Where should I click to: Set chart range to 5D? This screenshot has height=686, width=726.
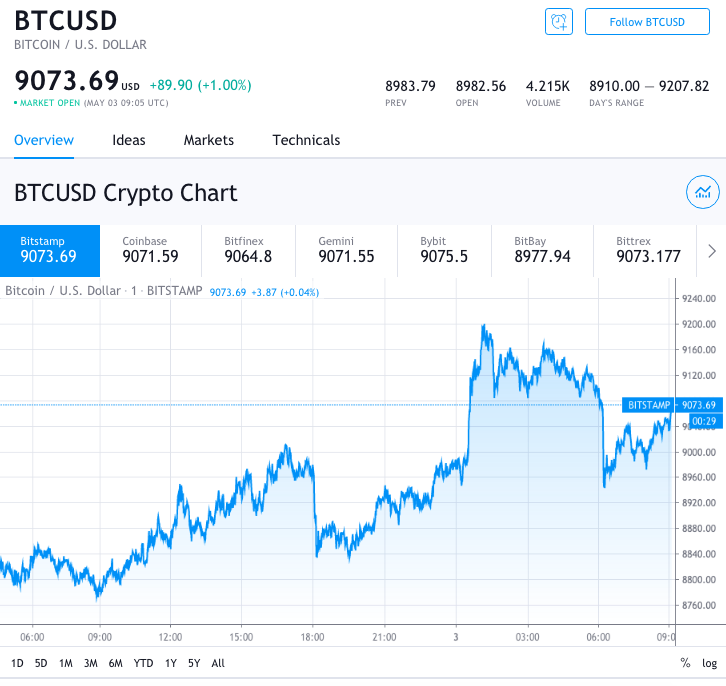pyautogui.click(x=41, y=663)
